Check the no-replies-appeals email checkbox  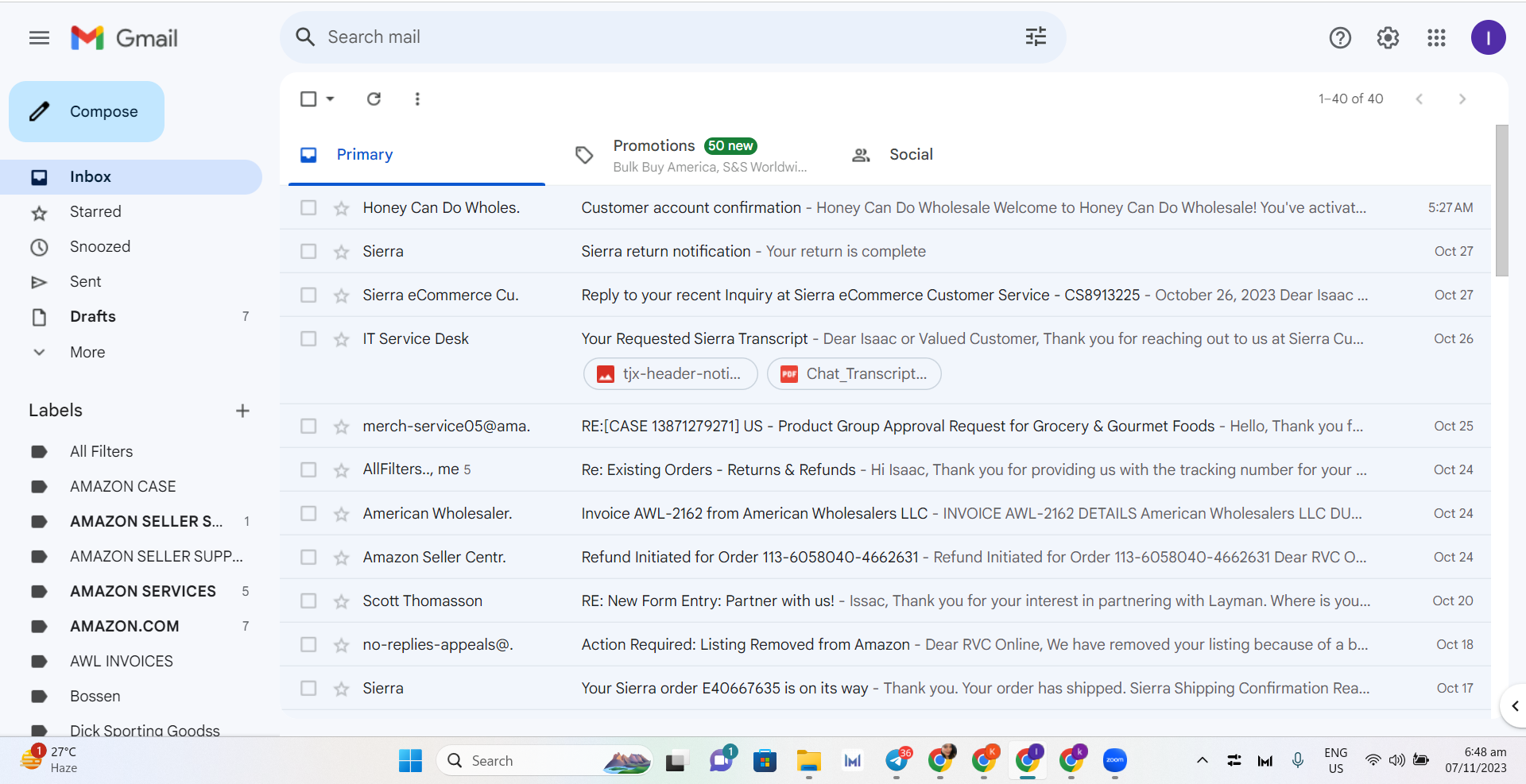click(308, 644)
